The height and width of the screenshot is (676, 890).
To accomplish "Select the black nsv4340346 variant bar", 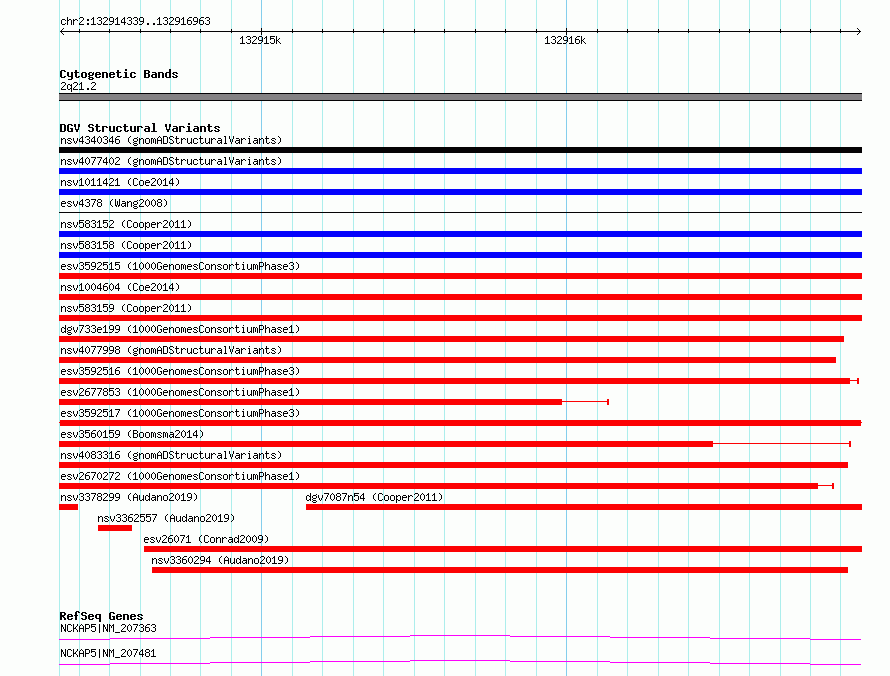I will [x=460, y=150].
